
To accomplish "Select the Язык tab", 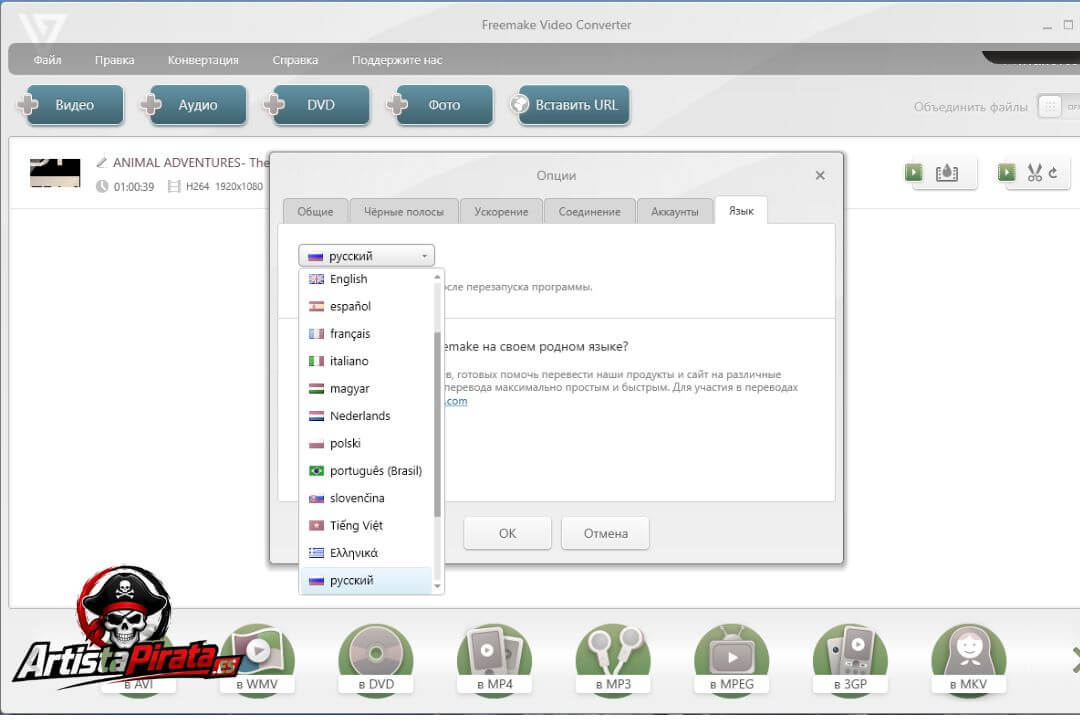I will (x=741, y=211).
